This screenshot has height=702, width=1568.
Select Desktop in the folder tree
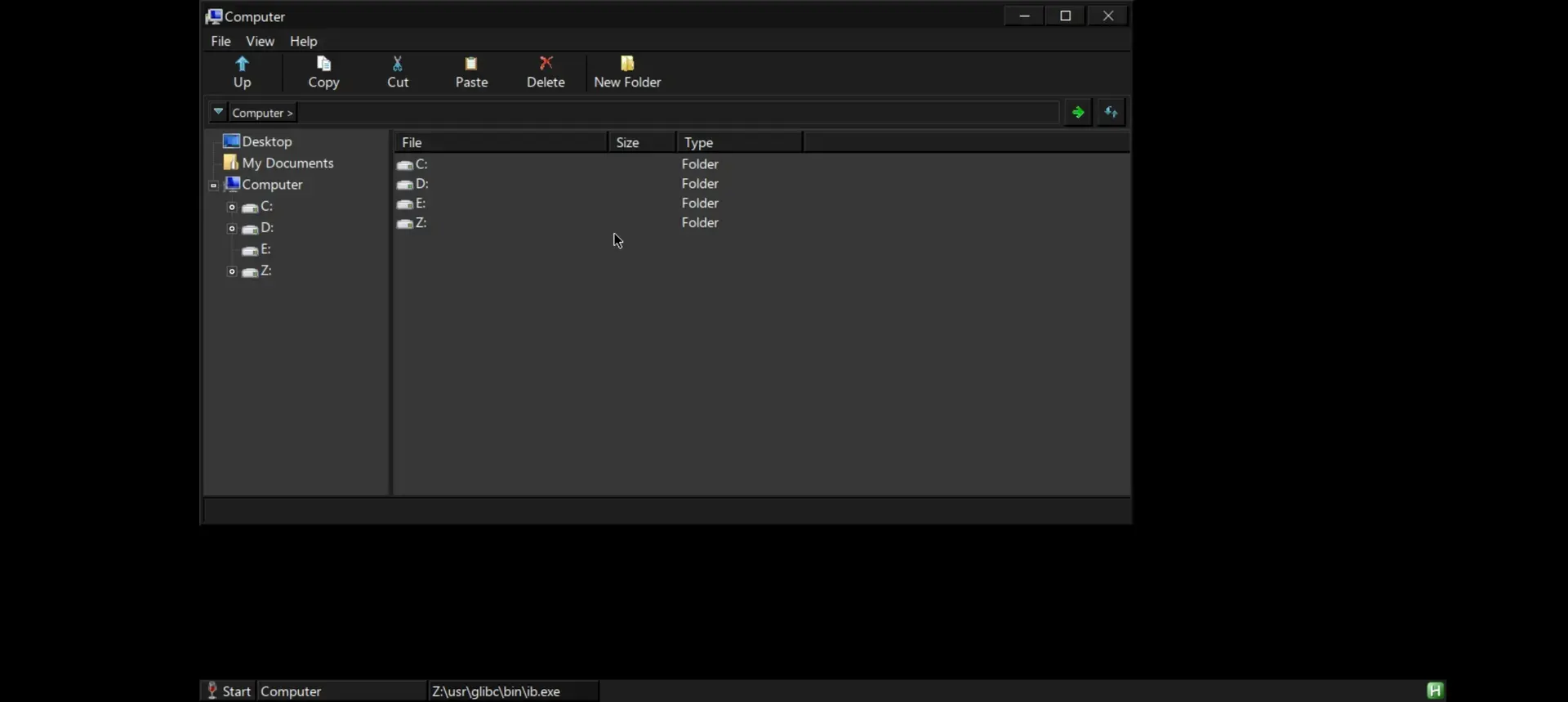pyautogui.click(x=267, y=141)
